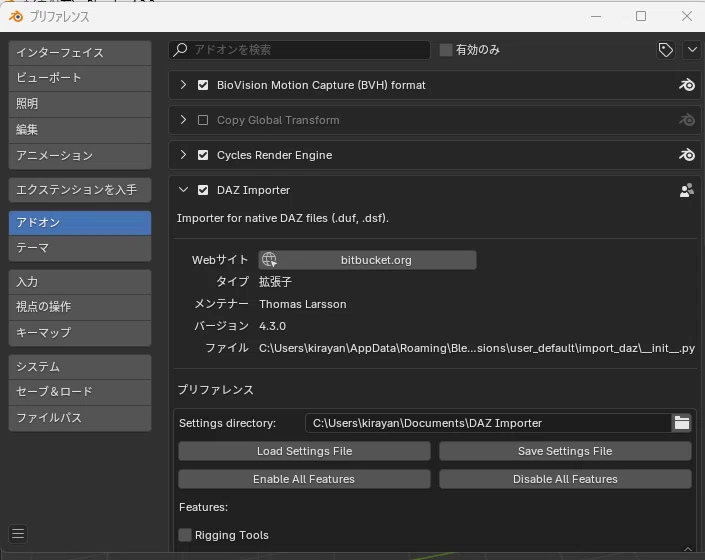Expand BioVision Motion Capture details

pos(183,84)
